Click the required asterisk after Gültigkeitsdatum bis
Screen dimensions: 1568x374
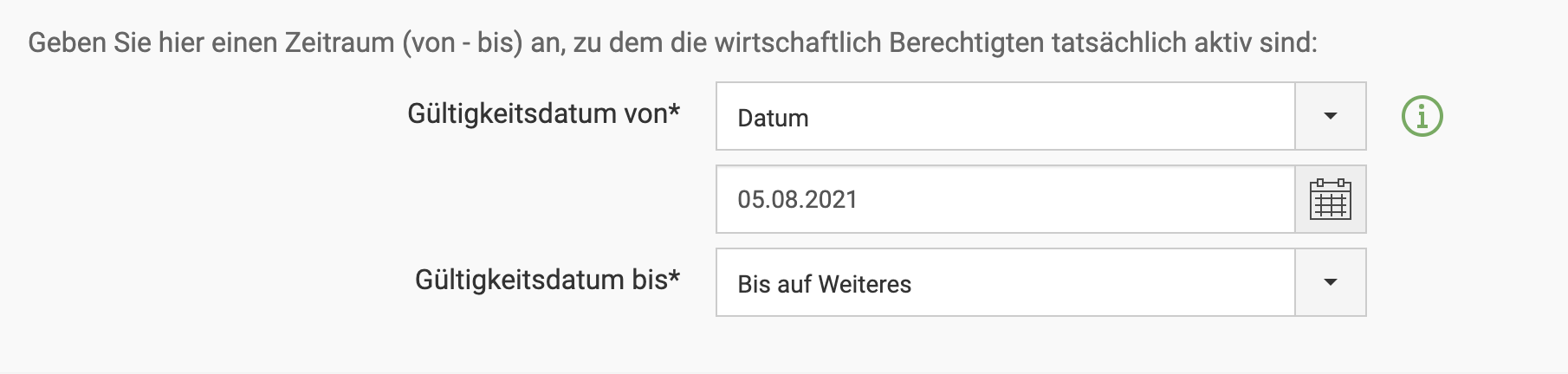coord(675,277)
